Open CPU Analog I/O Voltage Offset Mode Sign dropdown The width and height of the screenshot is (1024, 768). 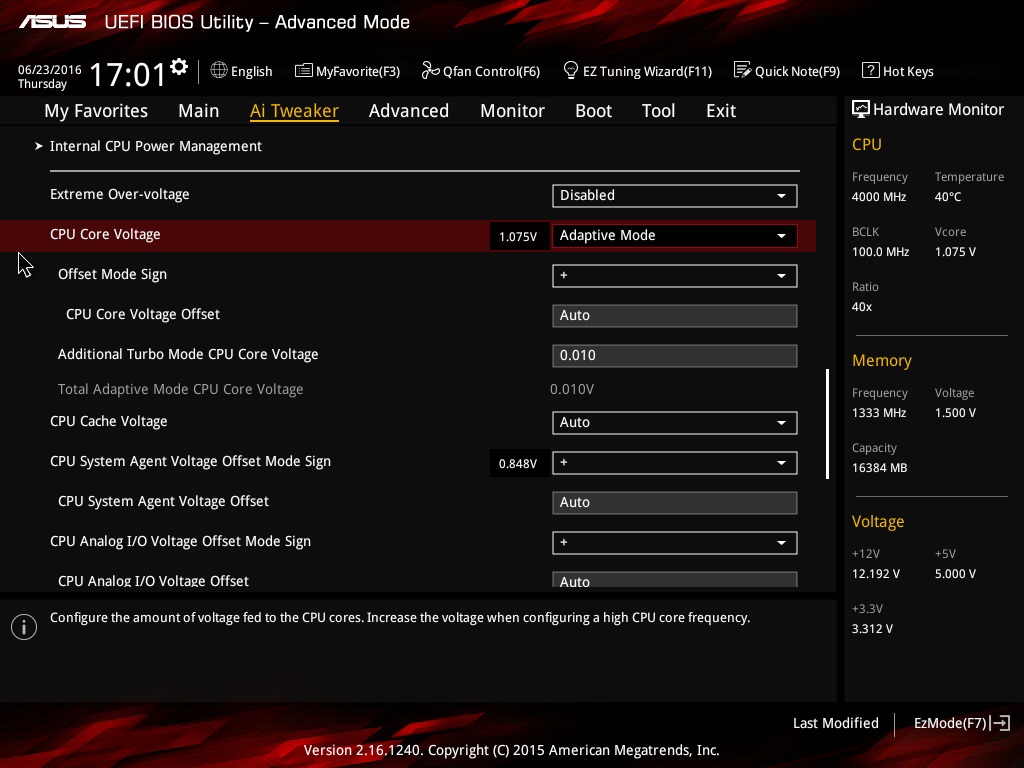(x=675, y=543)
